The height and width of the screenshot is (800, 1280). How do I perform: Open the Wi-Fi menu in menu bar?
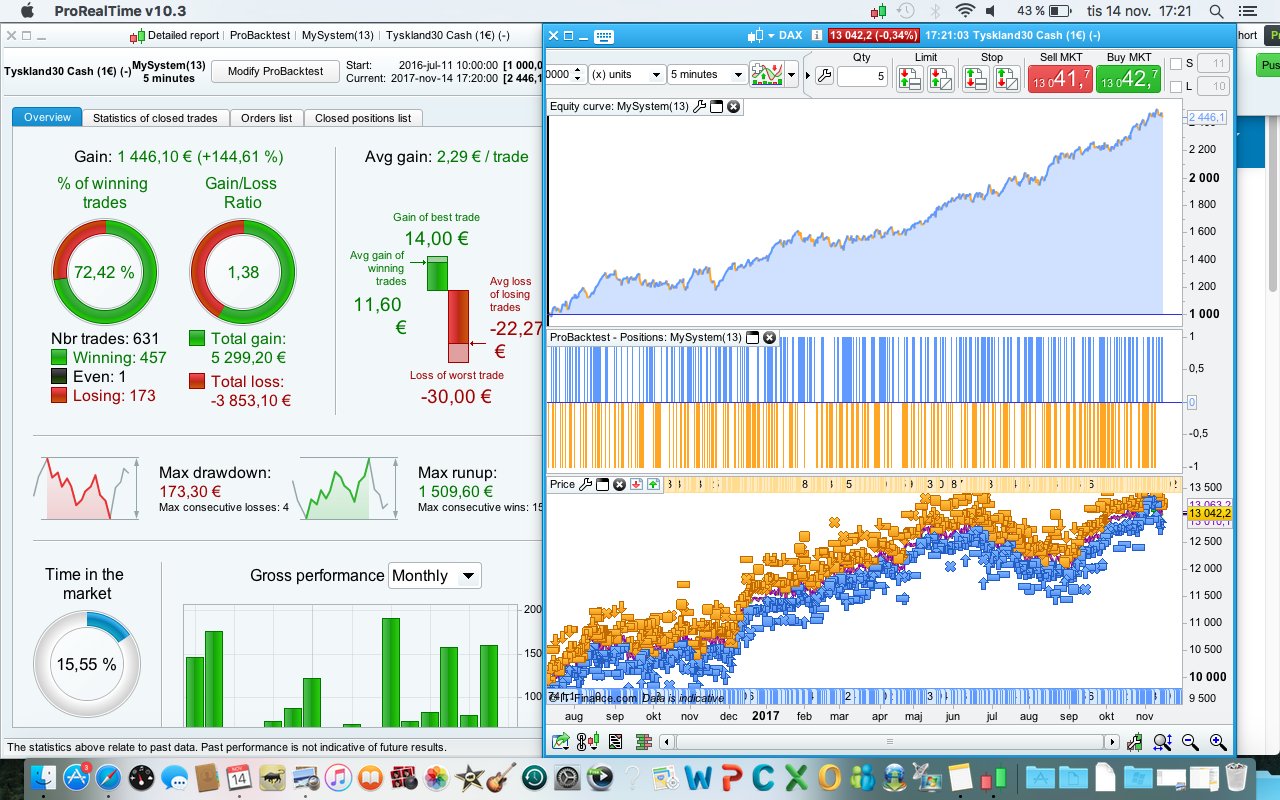point(965,11)
